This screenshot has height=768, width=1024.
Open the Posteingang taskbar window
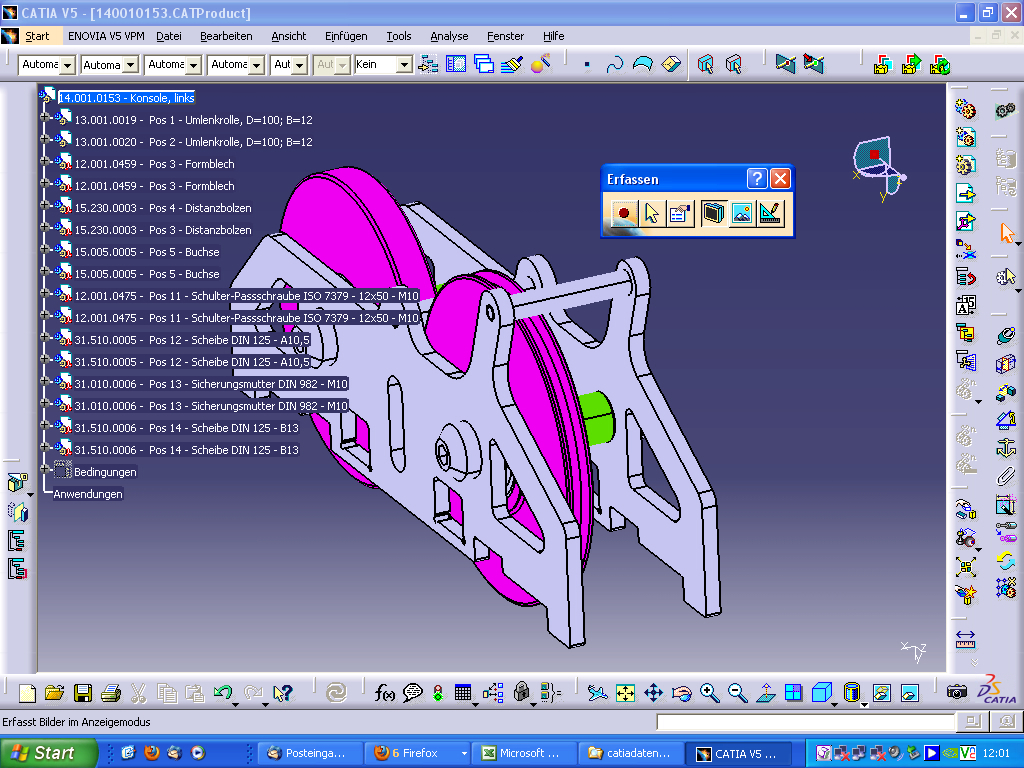click(310, 753)
